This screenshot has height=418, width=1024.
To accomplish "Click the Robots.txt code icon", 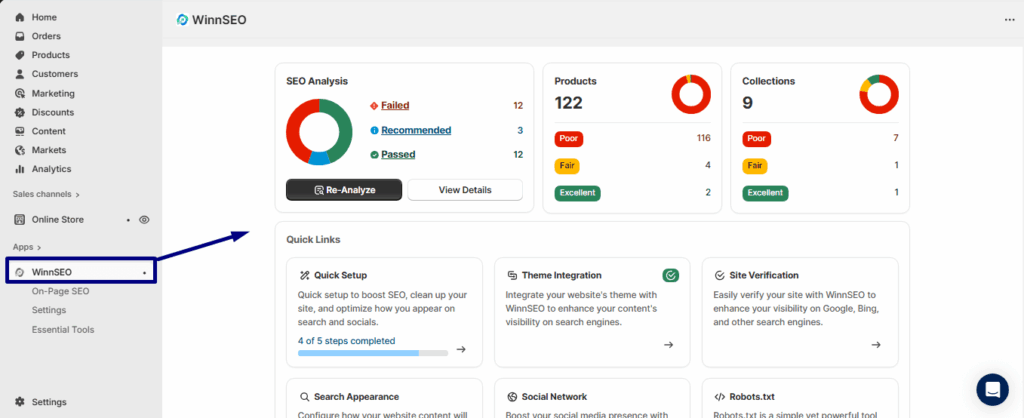I will (x=720, y=396).
